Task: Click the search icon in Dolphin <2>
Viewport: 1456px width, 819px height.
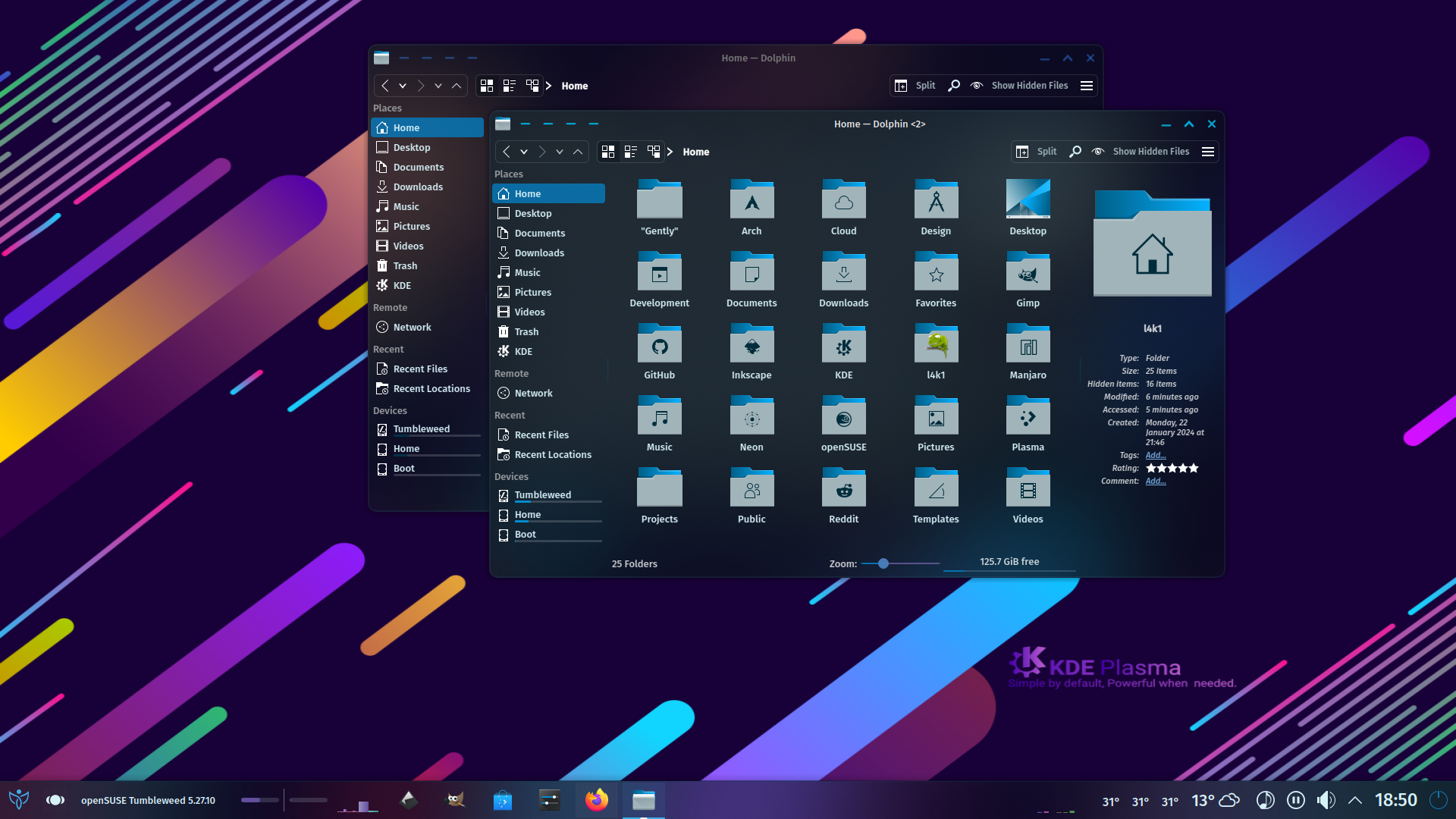Action: pyautogui.click(x=1075, y=152)
